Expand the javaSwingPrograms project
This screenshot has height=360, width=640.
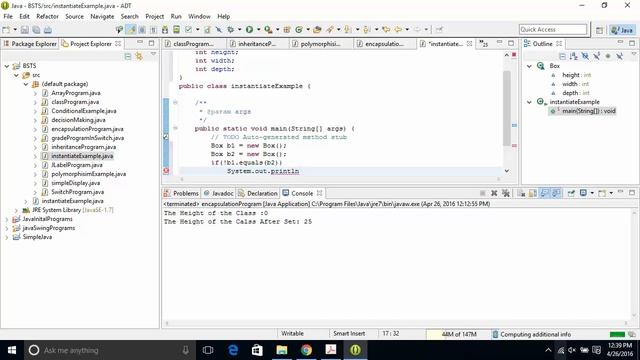click(x=7, y=228)
